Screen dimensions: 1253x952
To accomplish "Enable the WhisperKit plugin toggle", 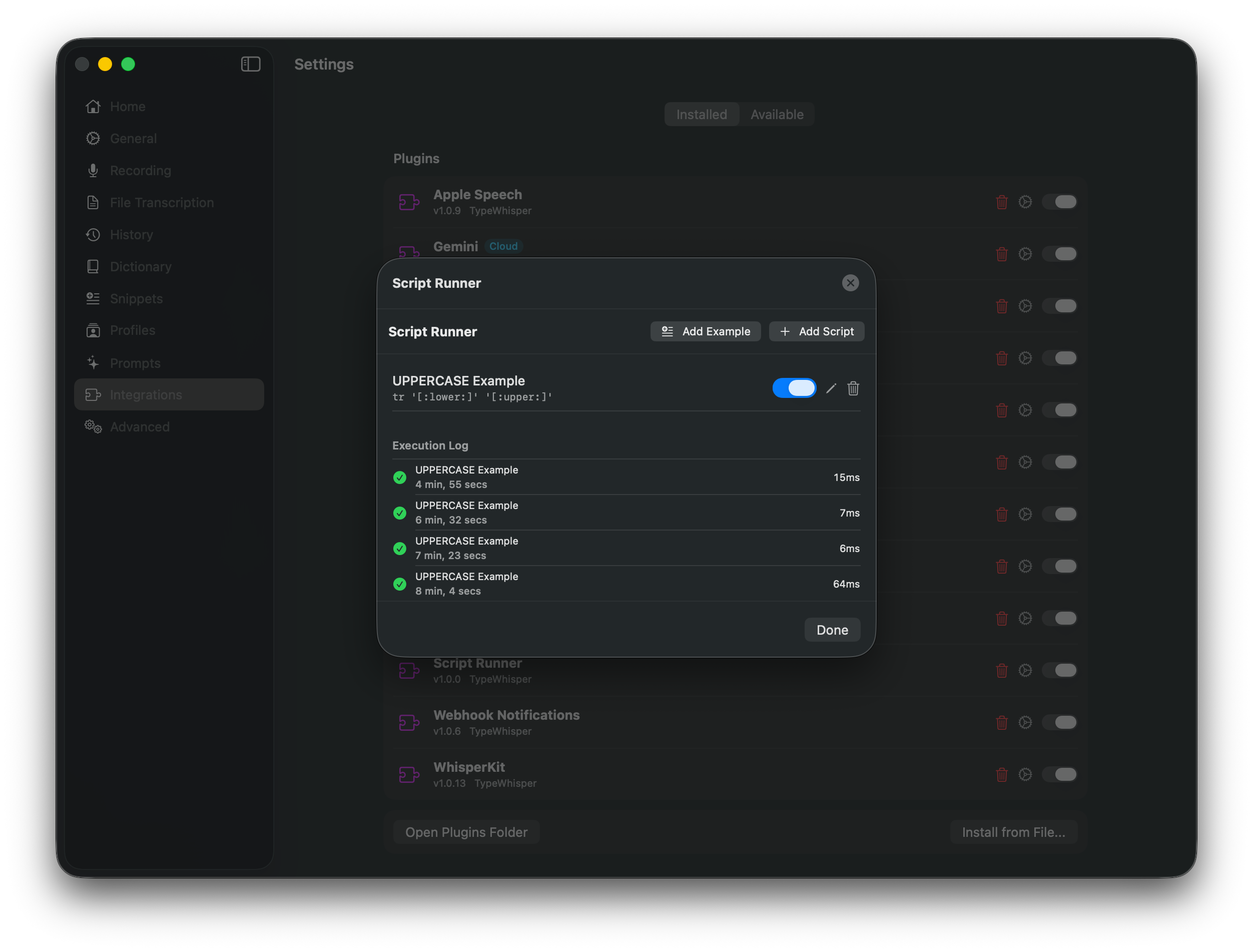I will (x=1060, y=775).
